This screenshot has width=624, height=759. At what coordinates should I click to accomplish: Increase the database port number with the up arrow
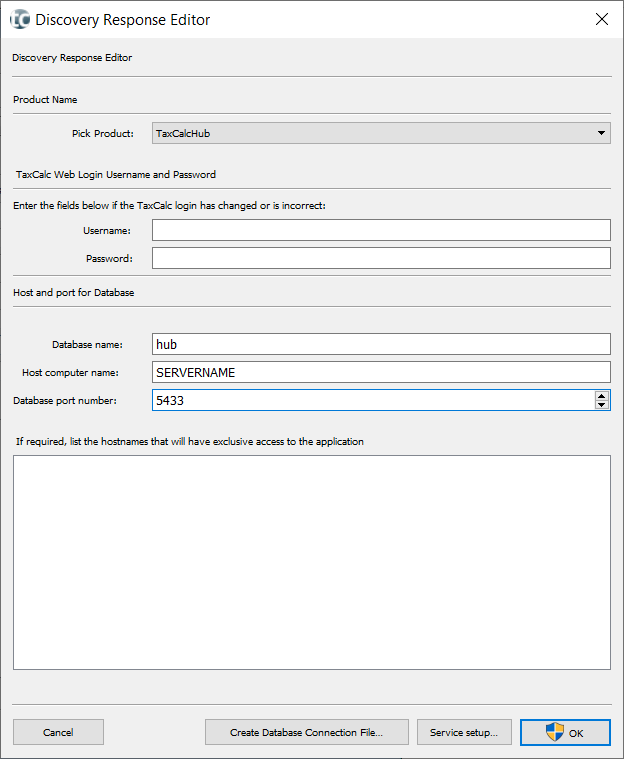click(x=601, y=396)
